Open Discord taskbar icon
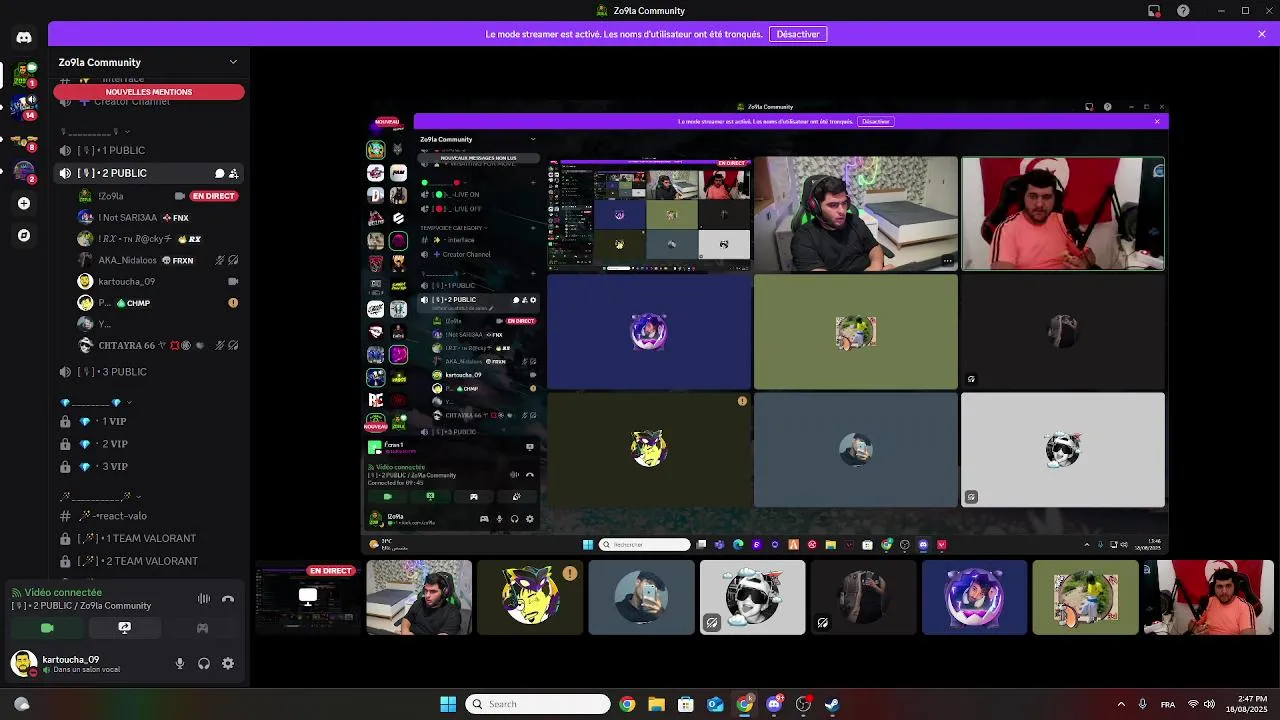 (774, 704)
